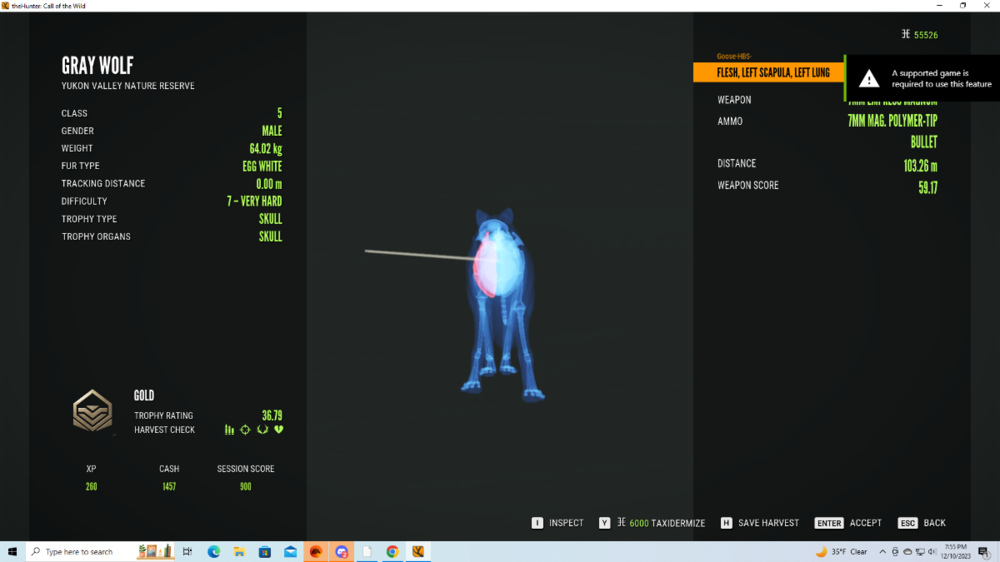Click the crosshair harvest check icon

pos(245,430)
